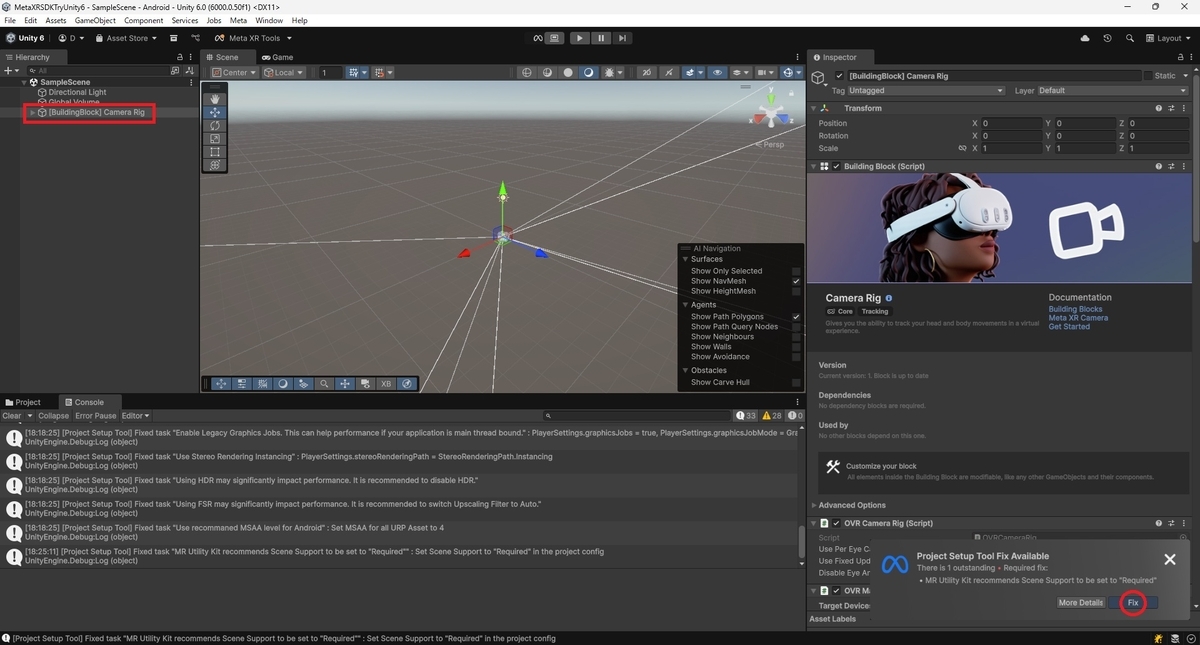Open Transform component more options menu
The height and width of the screenshot is (645, 1200).
coord(1185,108)
